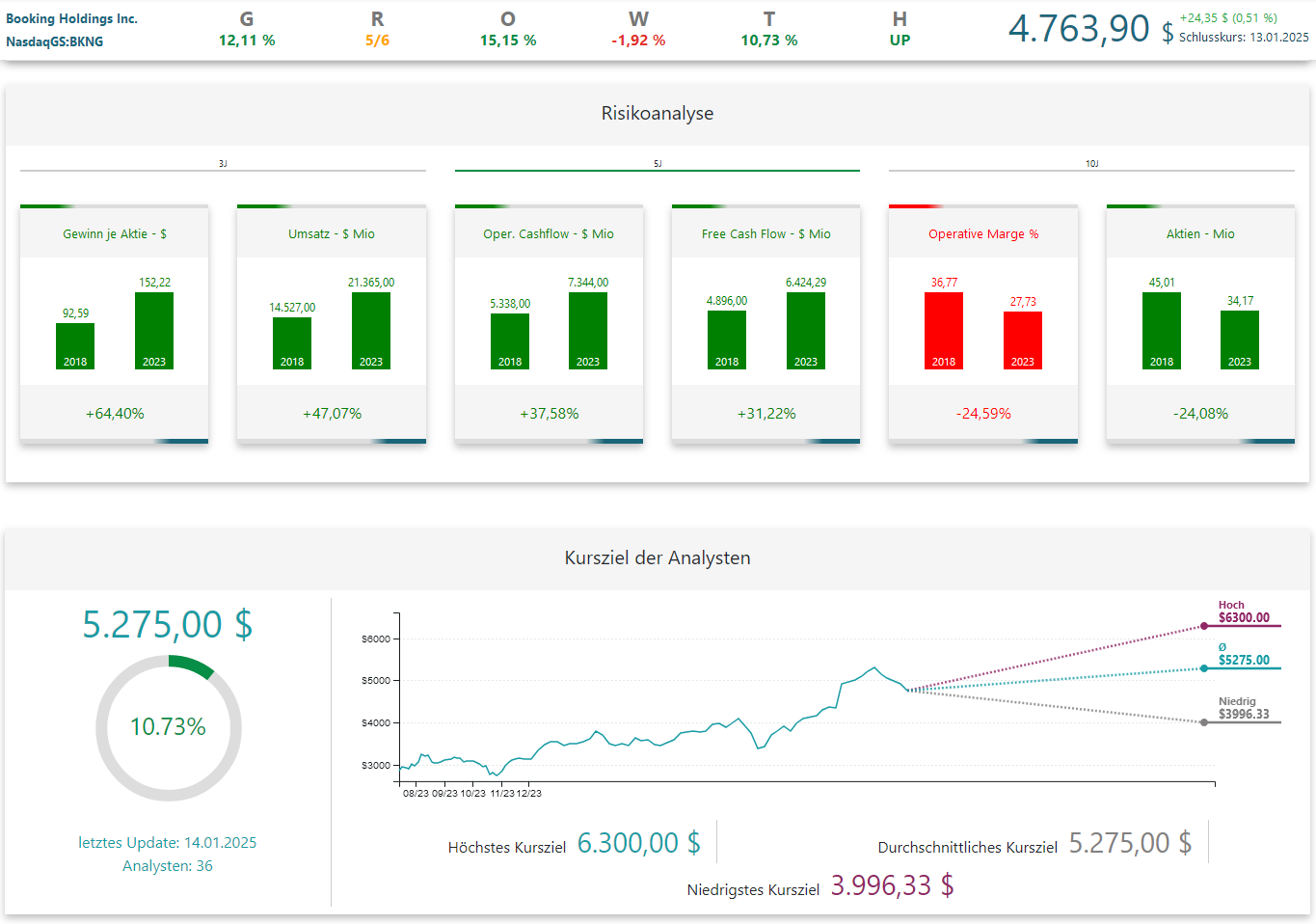Click the 2018 bar in Free Cash Flow chart

tap(727, 340)
